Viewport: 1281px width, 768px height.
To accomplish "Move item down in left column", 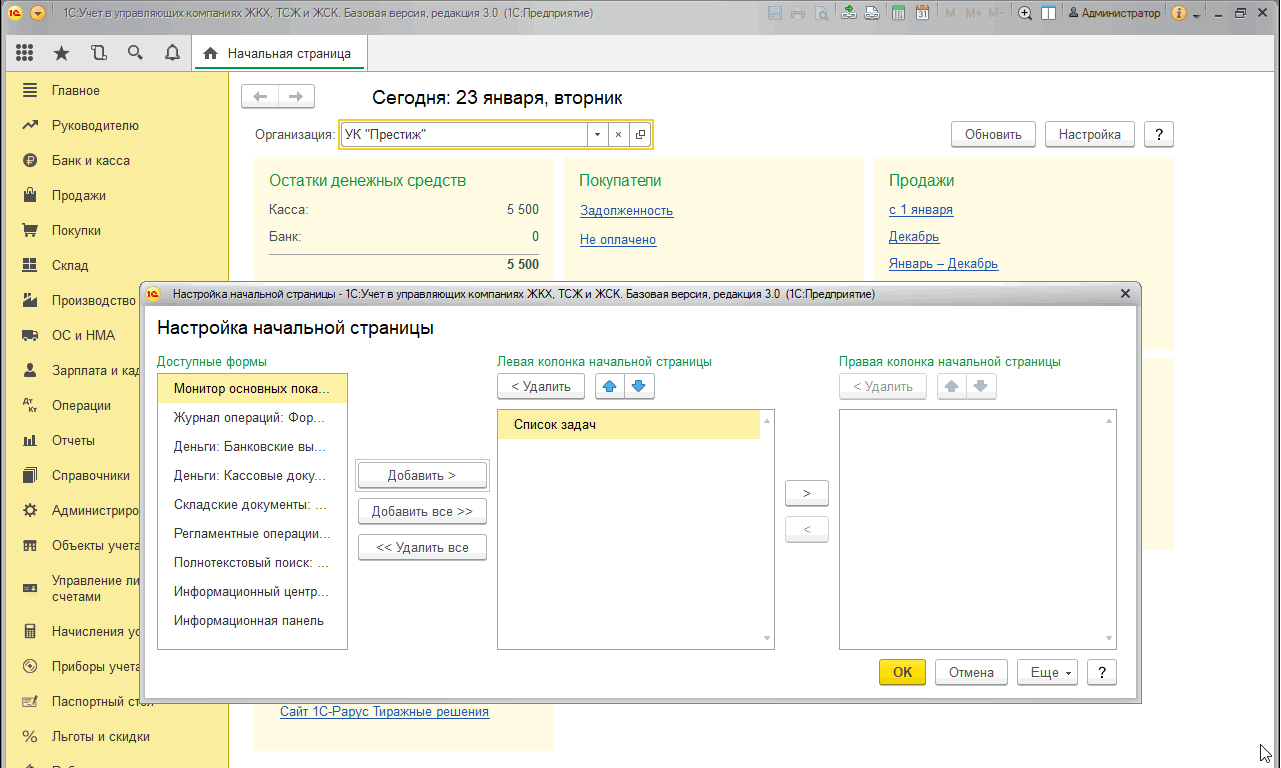I will tap(640, 386).
